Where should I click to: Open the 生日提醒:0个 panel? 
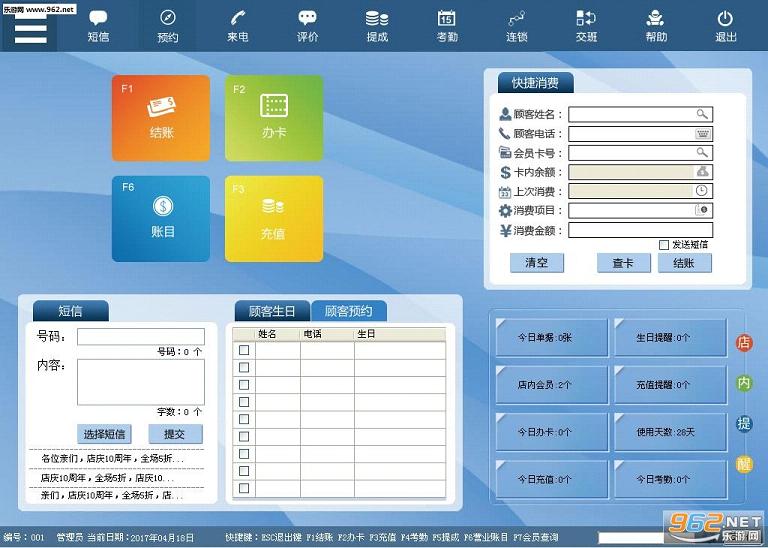pyautogui.click(x=671, y=337)
